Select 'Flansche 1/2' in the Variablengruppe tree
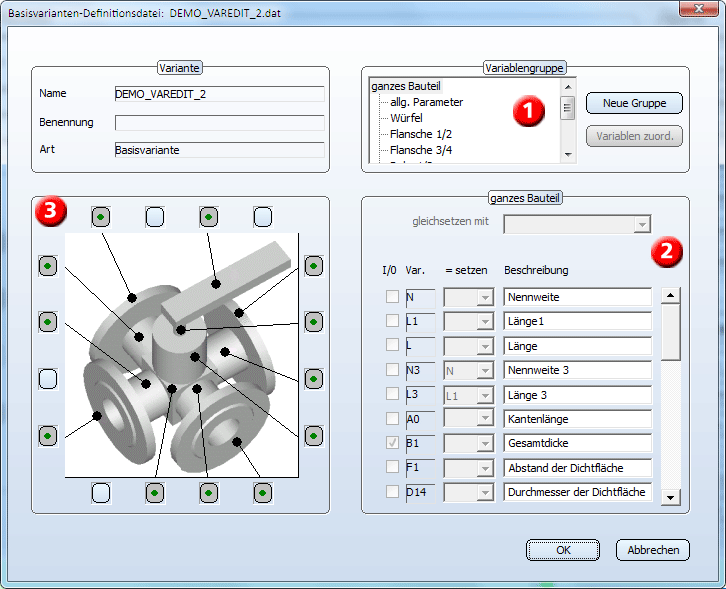Image resolution: width=726 pixels, height=589 pixels. pyautogui.click(x=420, y=134)
